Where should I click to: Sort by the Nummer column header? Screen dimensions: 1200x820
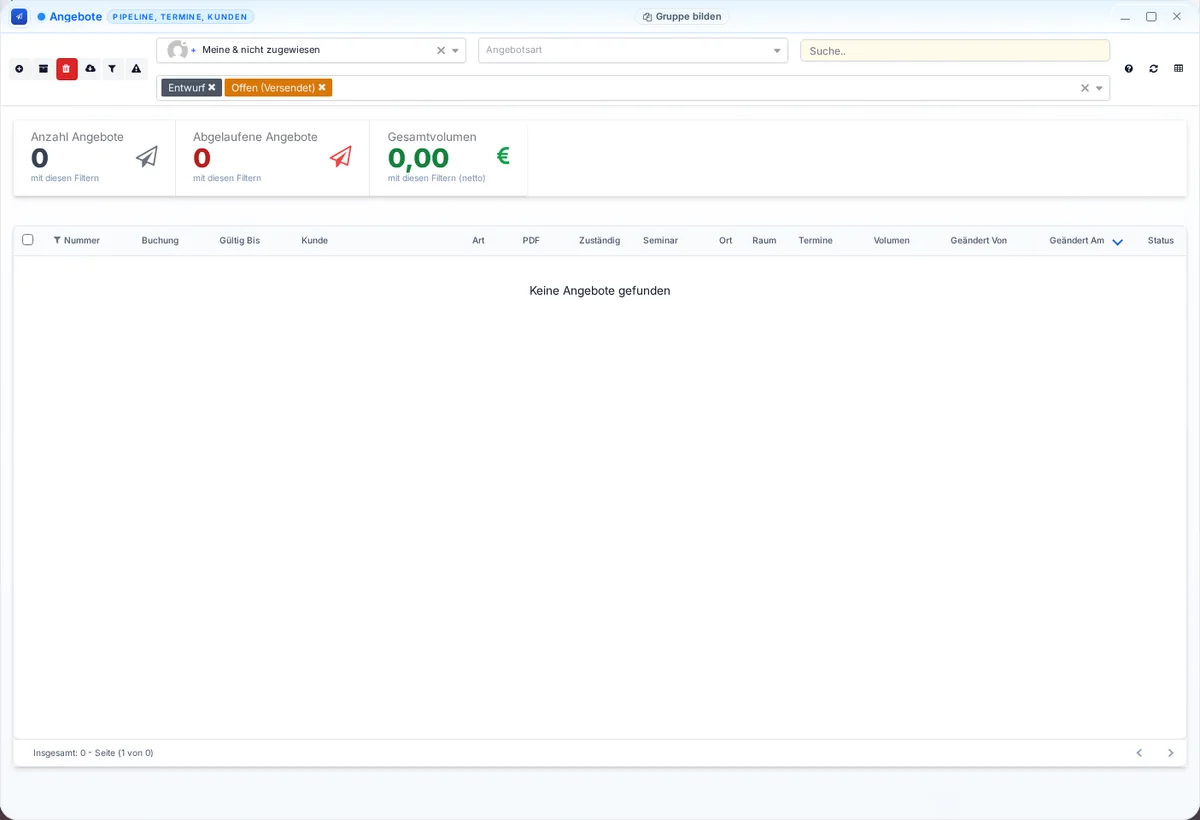click(x=82, y=241)
